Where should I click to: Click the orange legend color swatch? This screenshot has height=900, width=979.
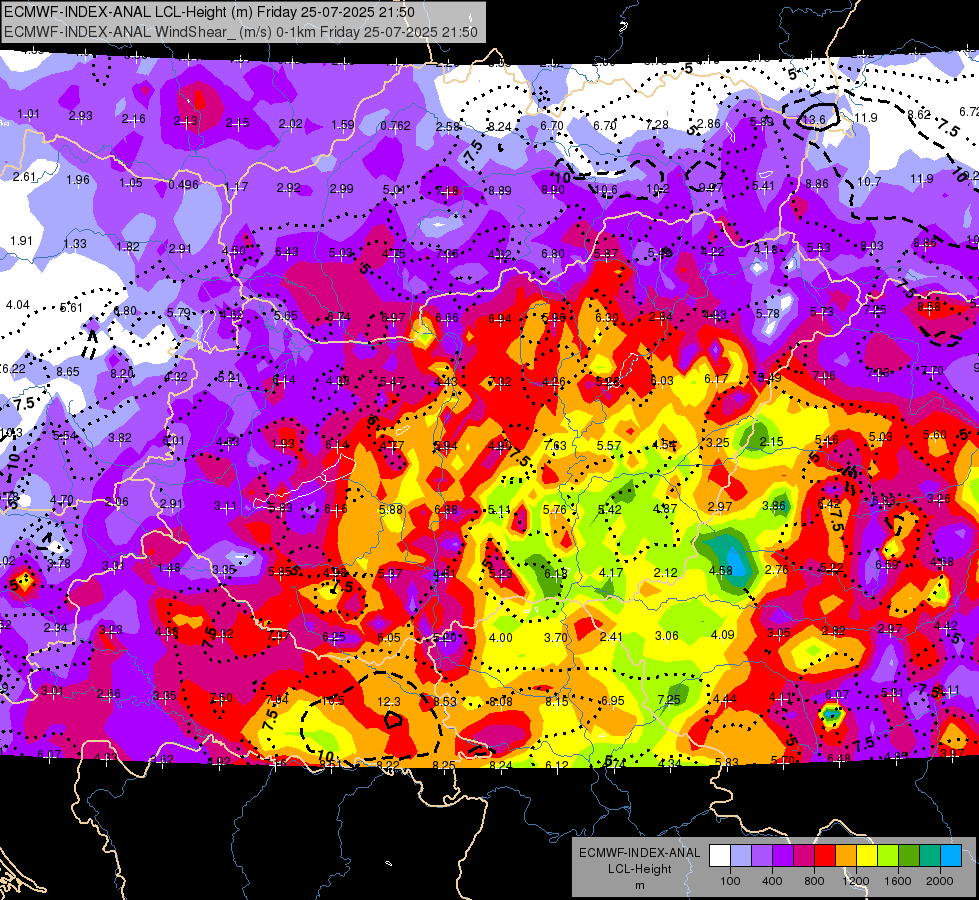[846, 856]
